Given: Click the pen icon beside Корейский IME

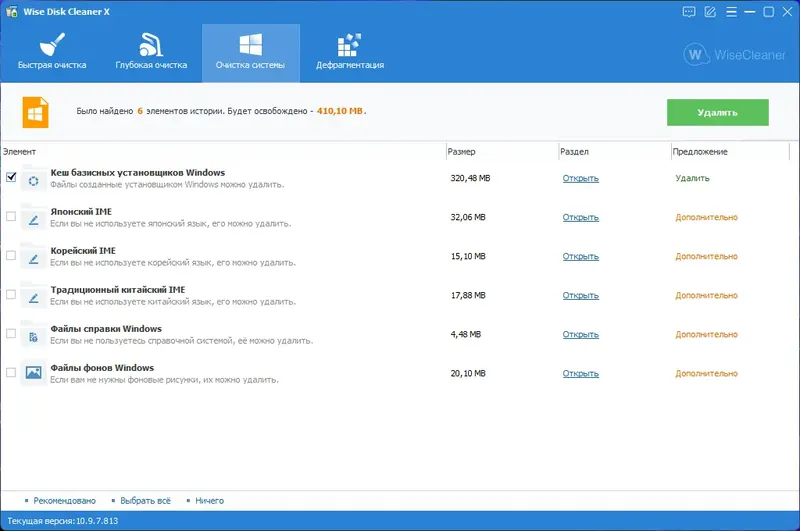Looking at the screenshot, I should click(33, 259).
